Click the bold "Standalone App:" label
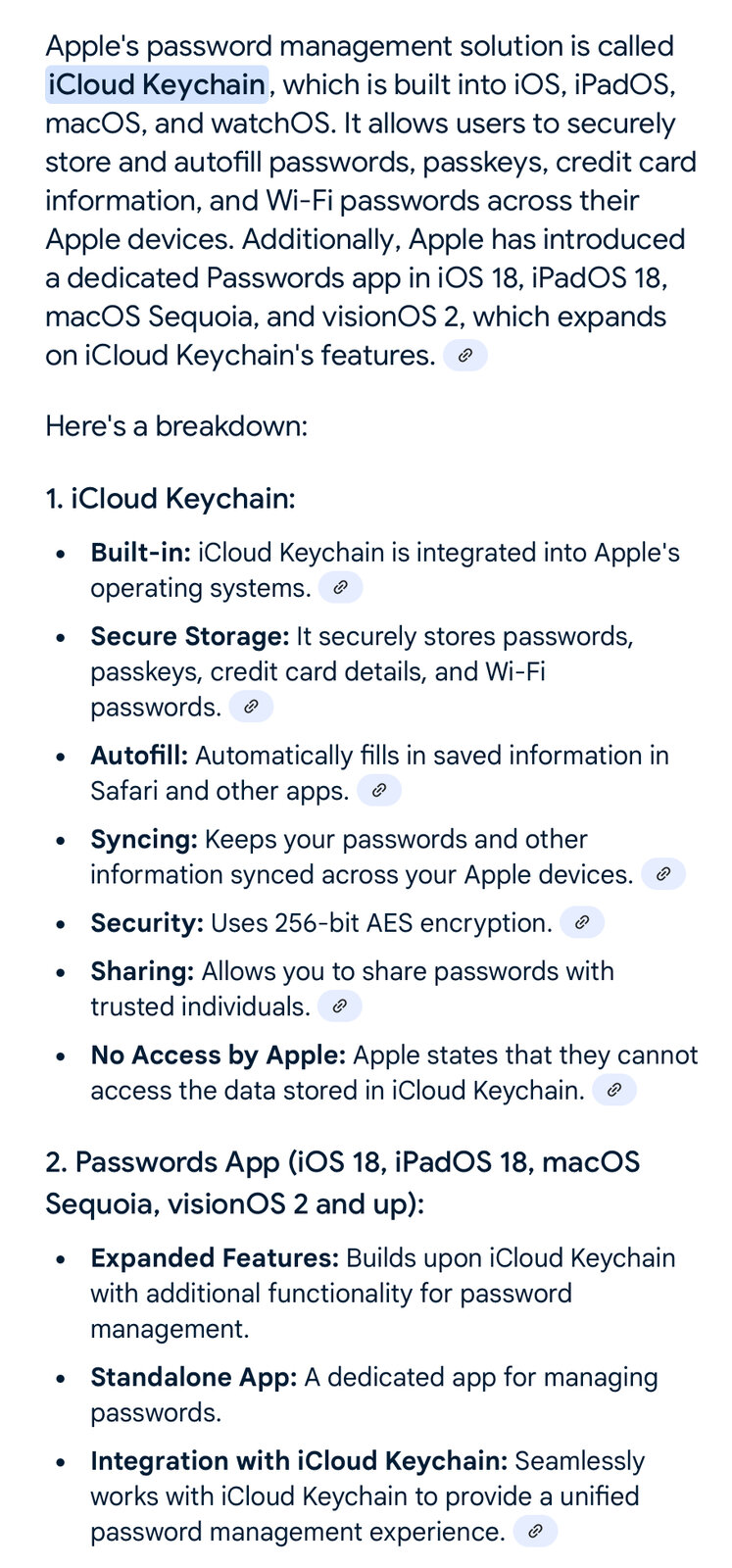Viewport: 732px width, 1568px height. click(x=194, y=1378)
